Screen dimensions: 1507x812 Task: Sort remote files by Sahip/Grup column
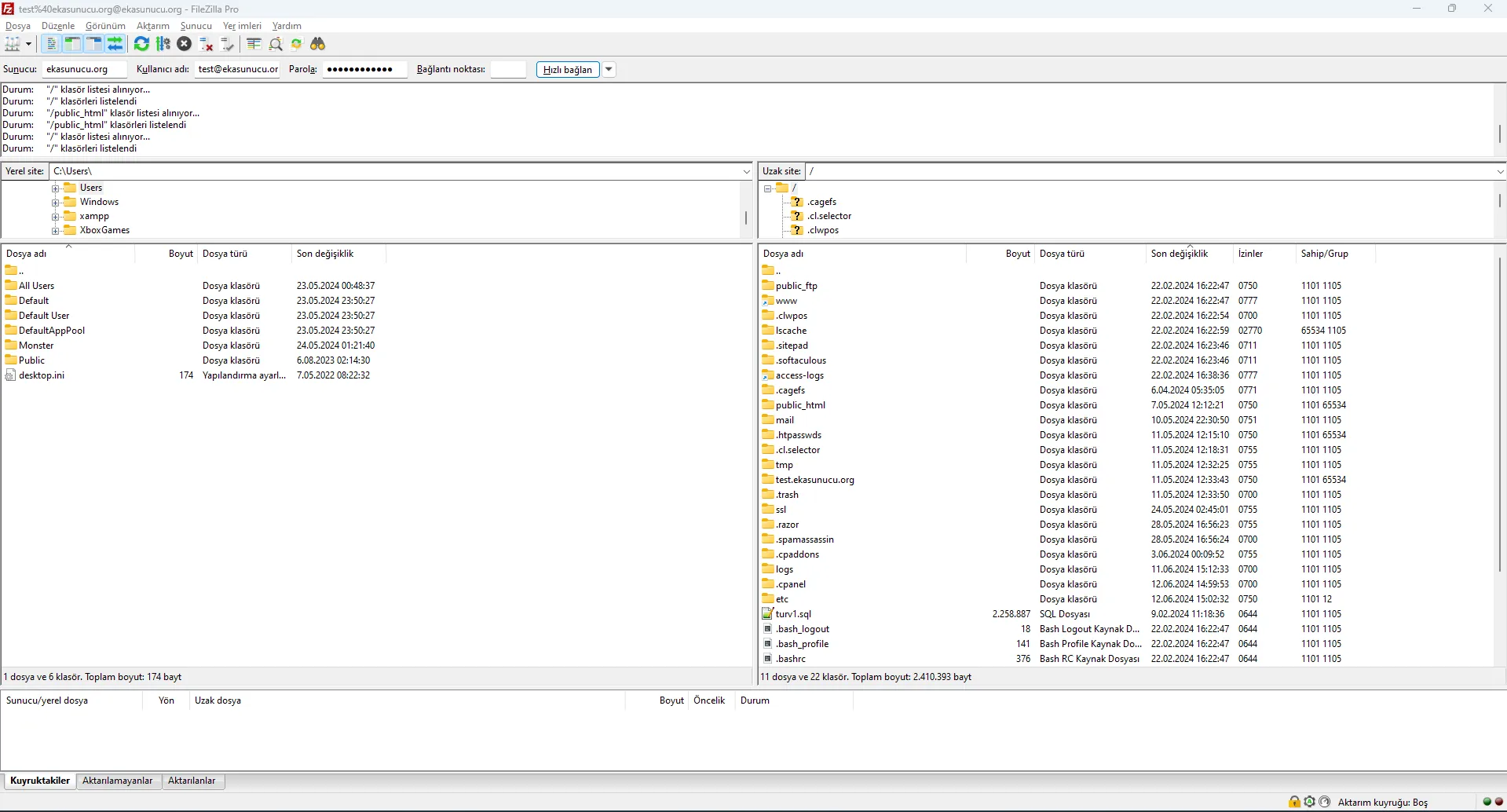pos(1335,254)
